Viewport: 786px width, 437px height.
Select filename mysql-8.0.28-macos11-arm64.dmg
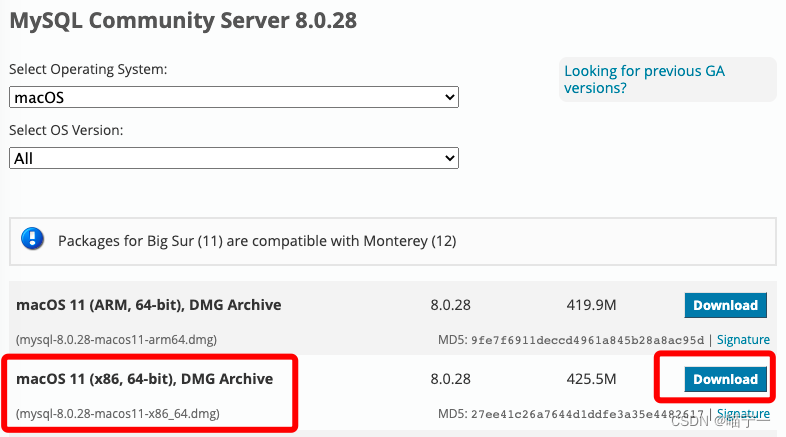pyautogui.click(x=116, y=340)
